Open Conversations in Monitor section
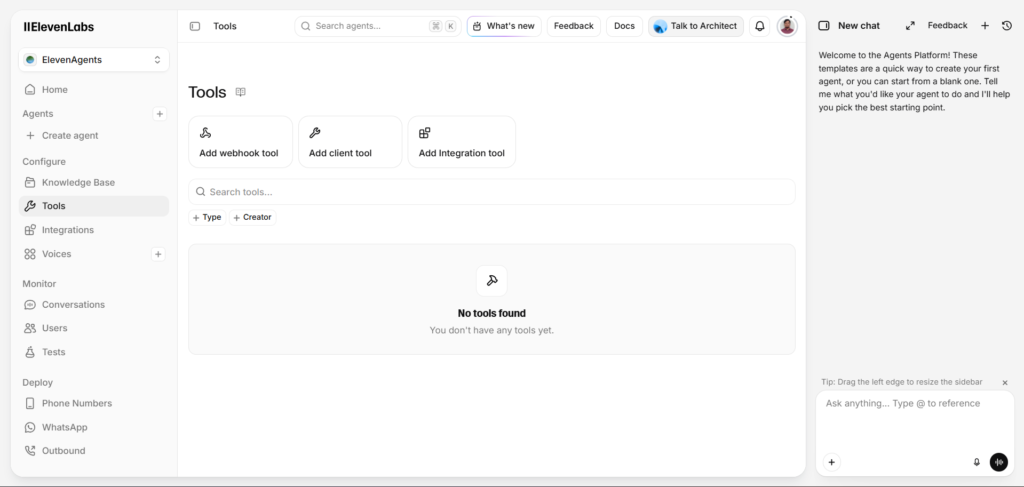 tap(93, 304)
